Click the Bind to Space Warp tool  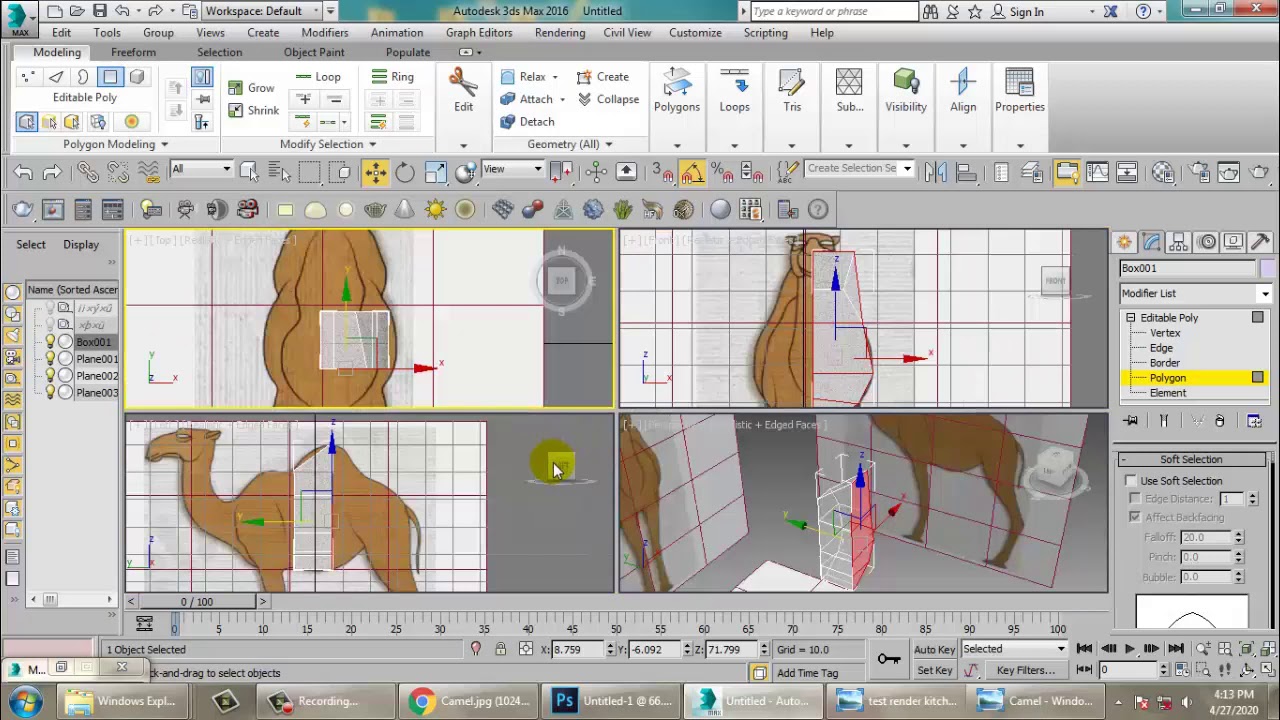(x=148, y=172)
